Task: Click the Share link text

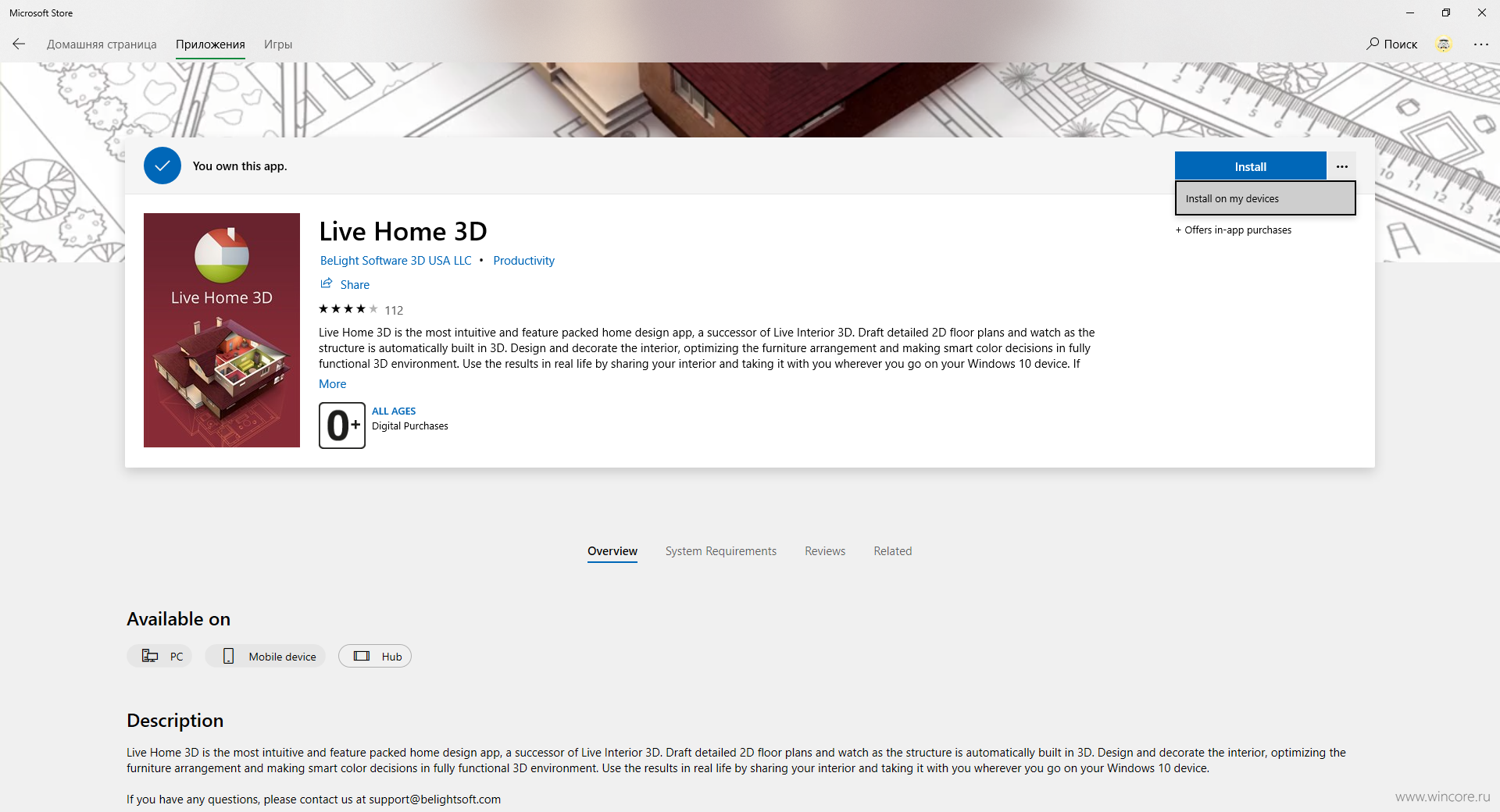Action: click(355, 285)
